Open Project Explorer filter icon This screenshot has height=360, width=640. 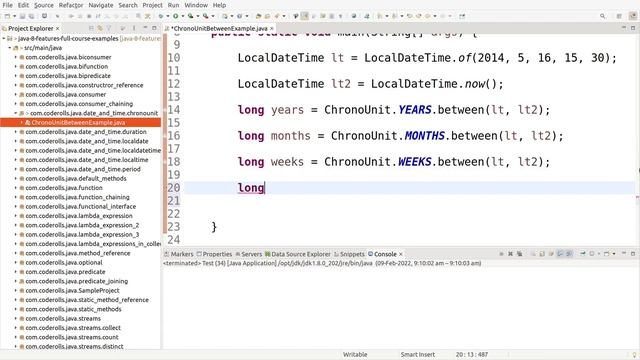109,28
